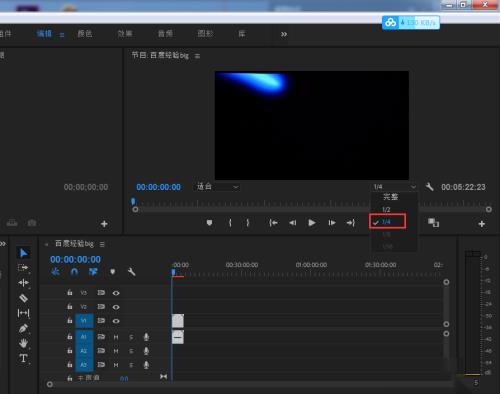The image size is (500, 394).
Task: Switch to the 音频 workspace tab
Action: [x=165, y=34]
